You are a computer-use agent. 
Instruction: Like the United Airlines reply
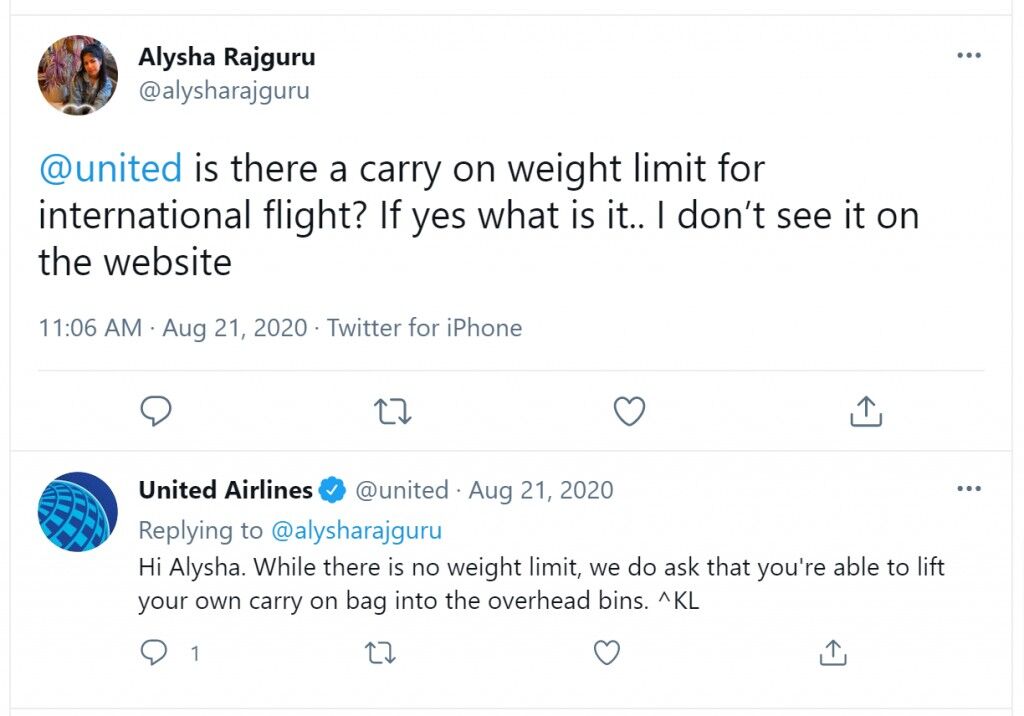607,653
